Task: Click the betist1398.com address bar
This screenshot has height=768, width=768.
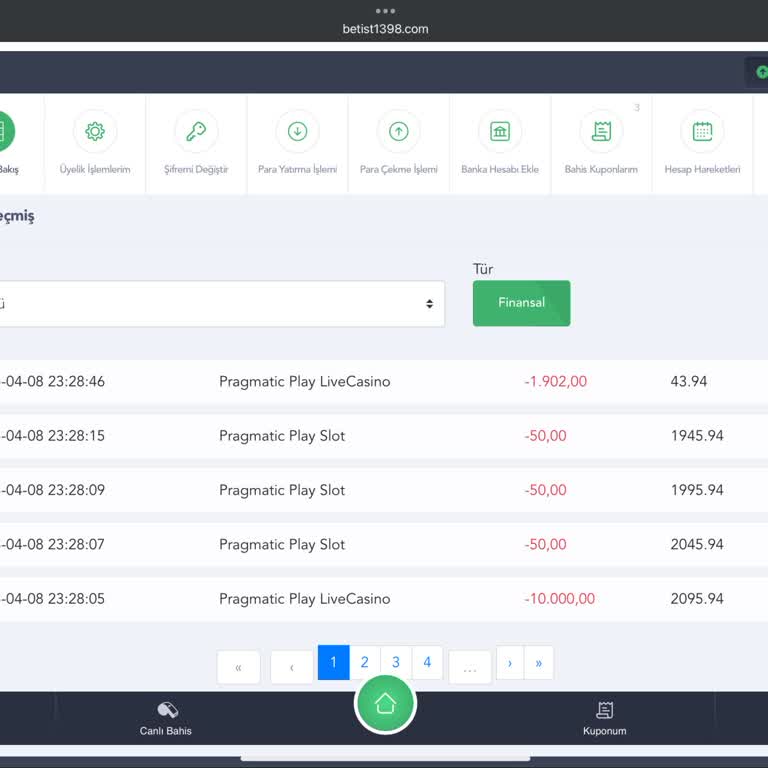Action: (385, 29)
